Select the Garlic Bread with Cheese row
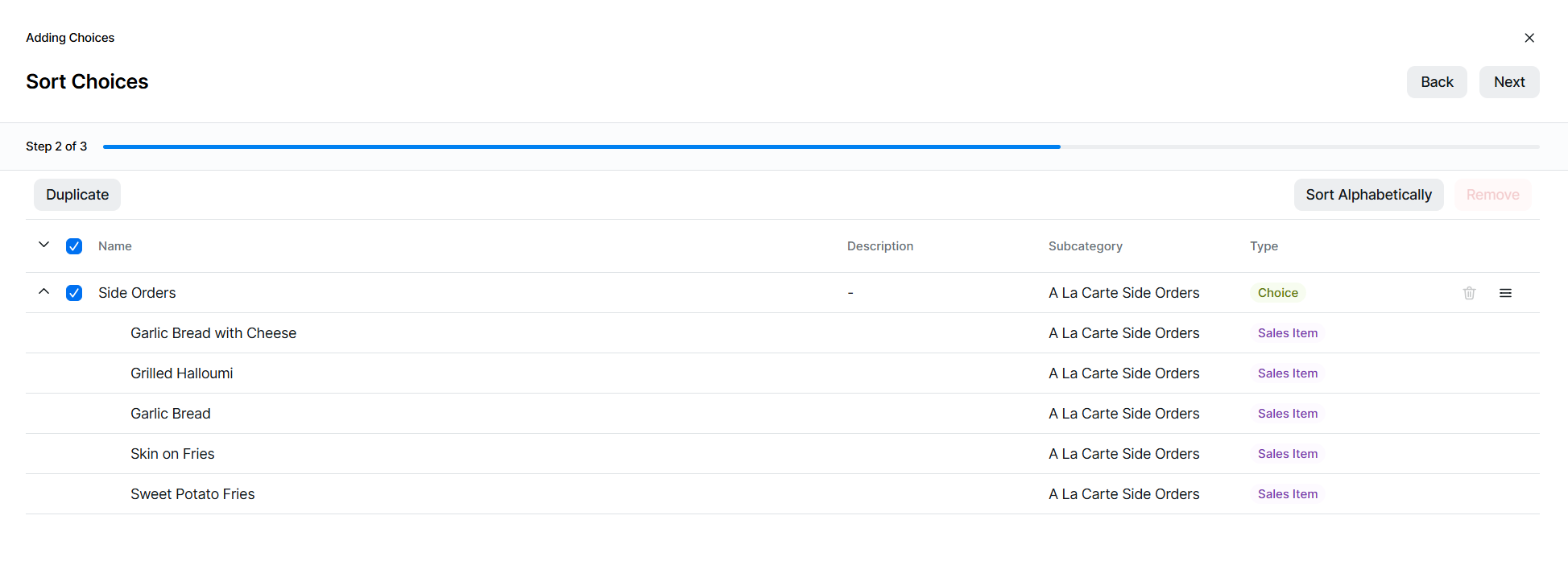The height and width of the screenshot is (561, 1568). [x=213, y=333]
